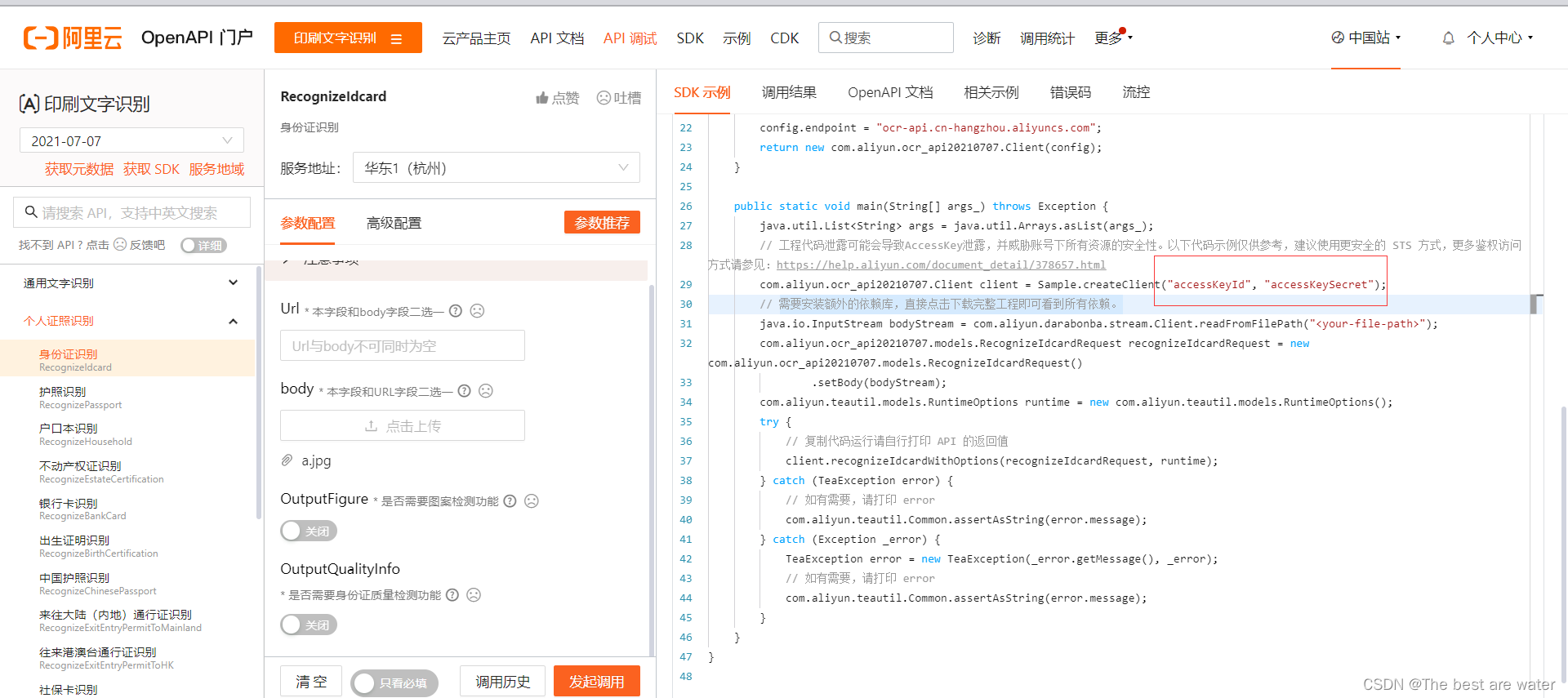
Task: Open the 印刷文字识别 product selector
Action: click(x=348, y=38)
